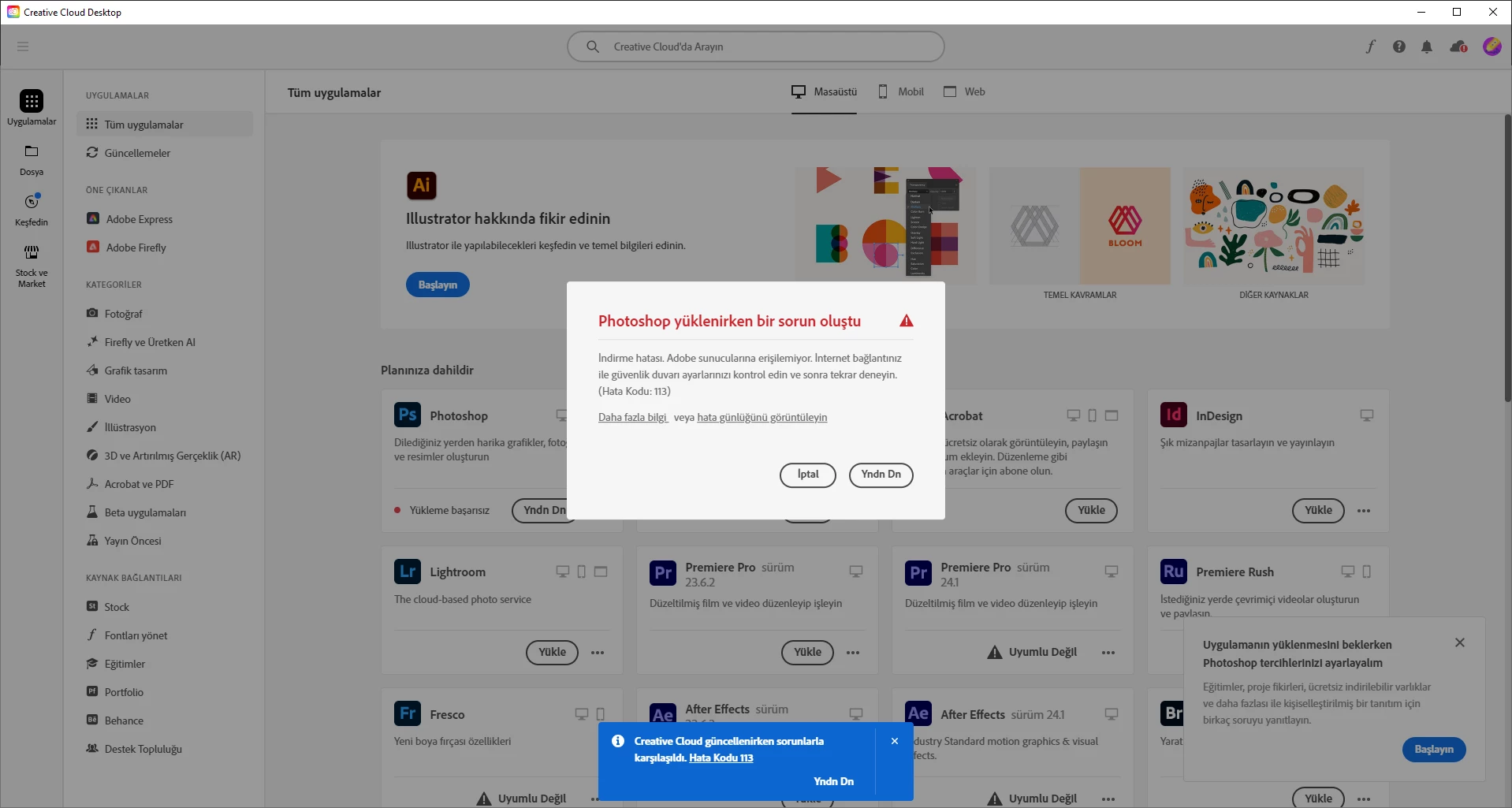Select Uygulamalar in the left rail
Image resolution: width=1512 pixels, height=808 pixels.
click(32, 108)
